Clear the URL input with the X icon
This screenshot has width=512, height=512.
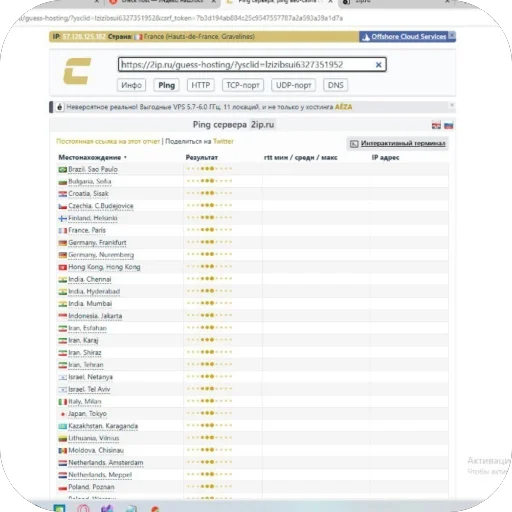click(x=378, y=65)
